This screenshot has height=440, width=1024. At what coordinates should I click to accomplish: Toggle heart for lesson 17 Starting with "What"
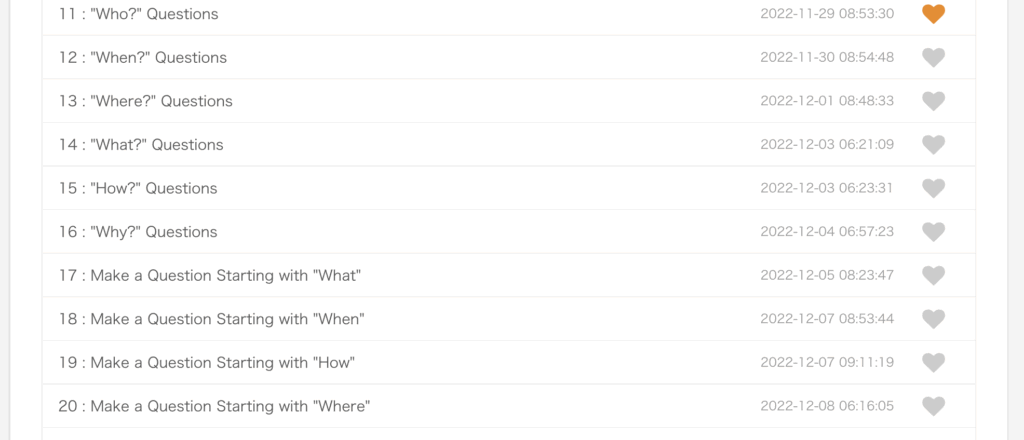click(933, 275)
